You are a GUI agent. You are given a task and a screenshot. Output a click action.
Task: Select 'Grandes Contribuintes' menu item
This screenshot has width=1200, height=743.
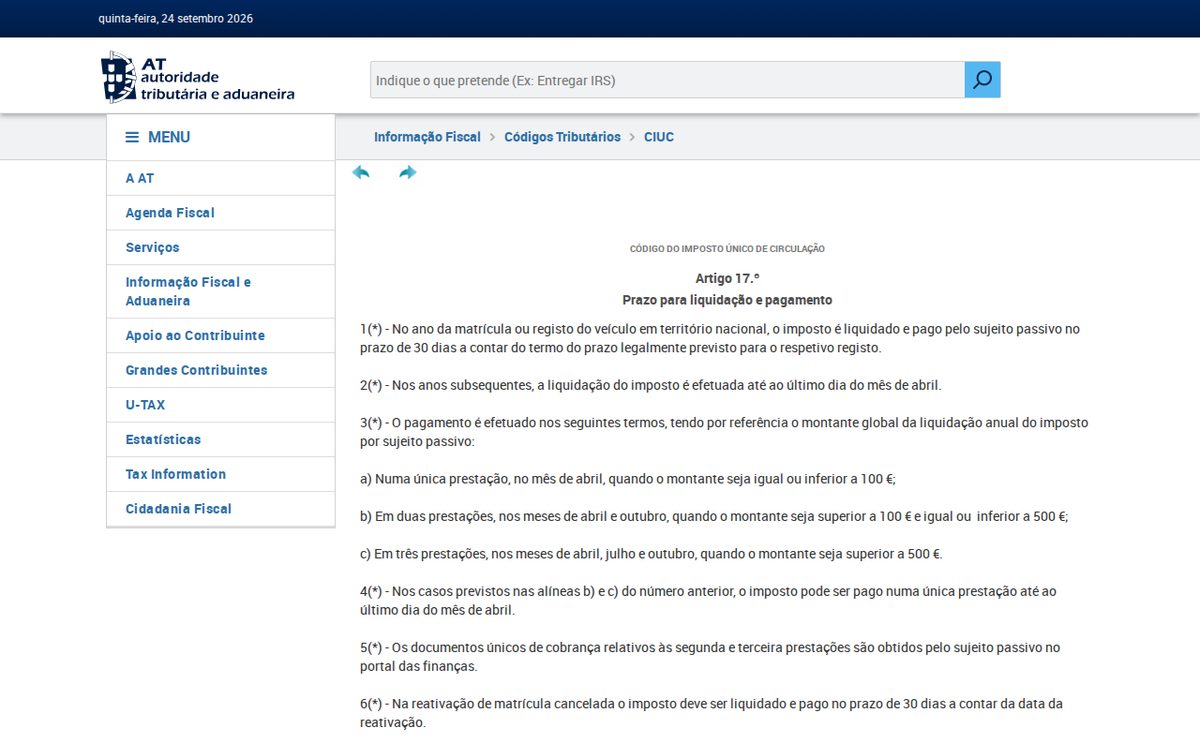pos(221,370)
